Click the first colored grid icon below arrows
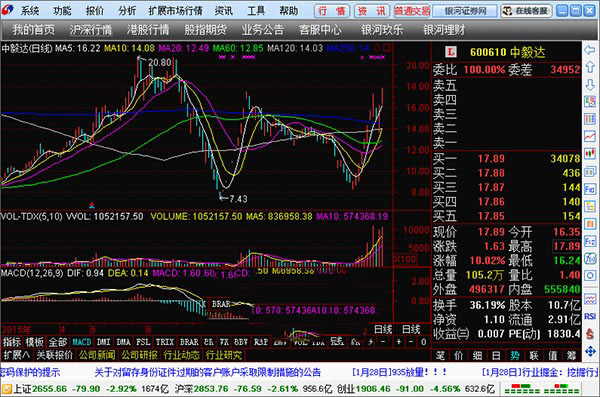 (590, 102)
